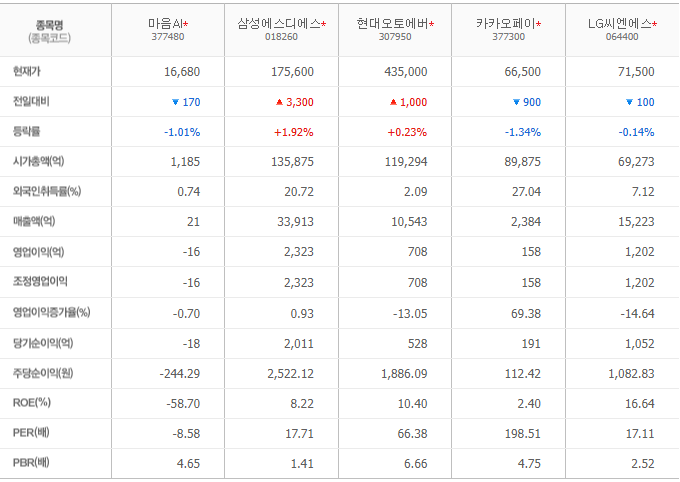Click the 매출액(억) row label
This screenshot has height=482, width=680.
pyautogui.click(x=34, y=221)
